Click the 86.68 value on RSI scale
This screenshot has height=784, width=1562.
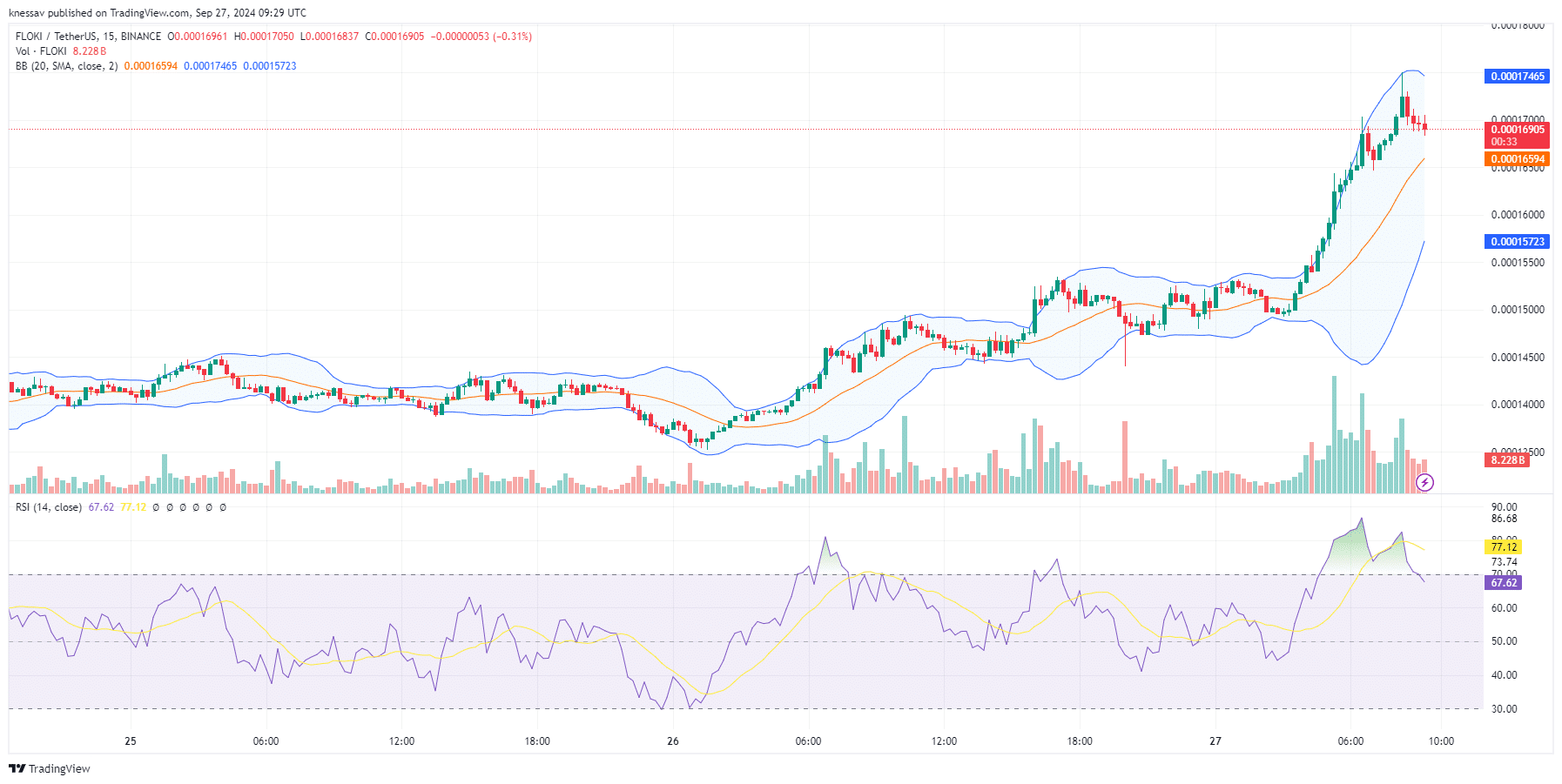[1504, 519]
